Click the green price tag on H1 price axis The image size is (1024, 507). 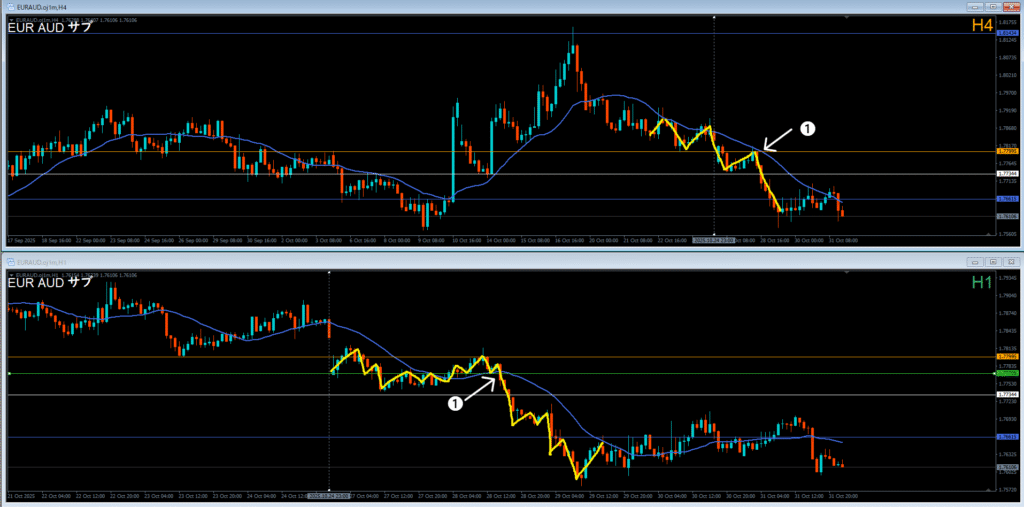[1007, 373]
